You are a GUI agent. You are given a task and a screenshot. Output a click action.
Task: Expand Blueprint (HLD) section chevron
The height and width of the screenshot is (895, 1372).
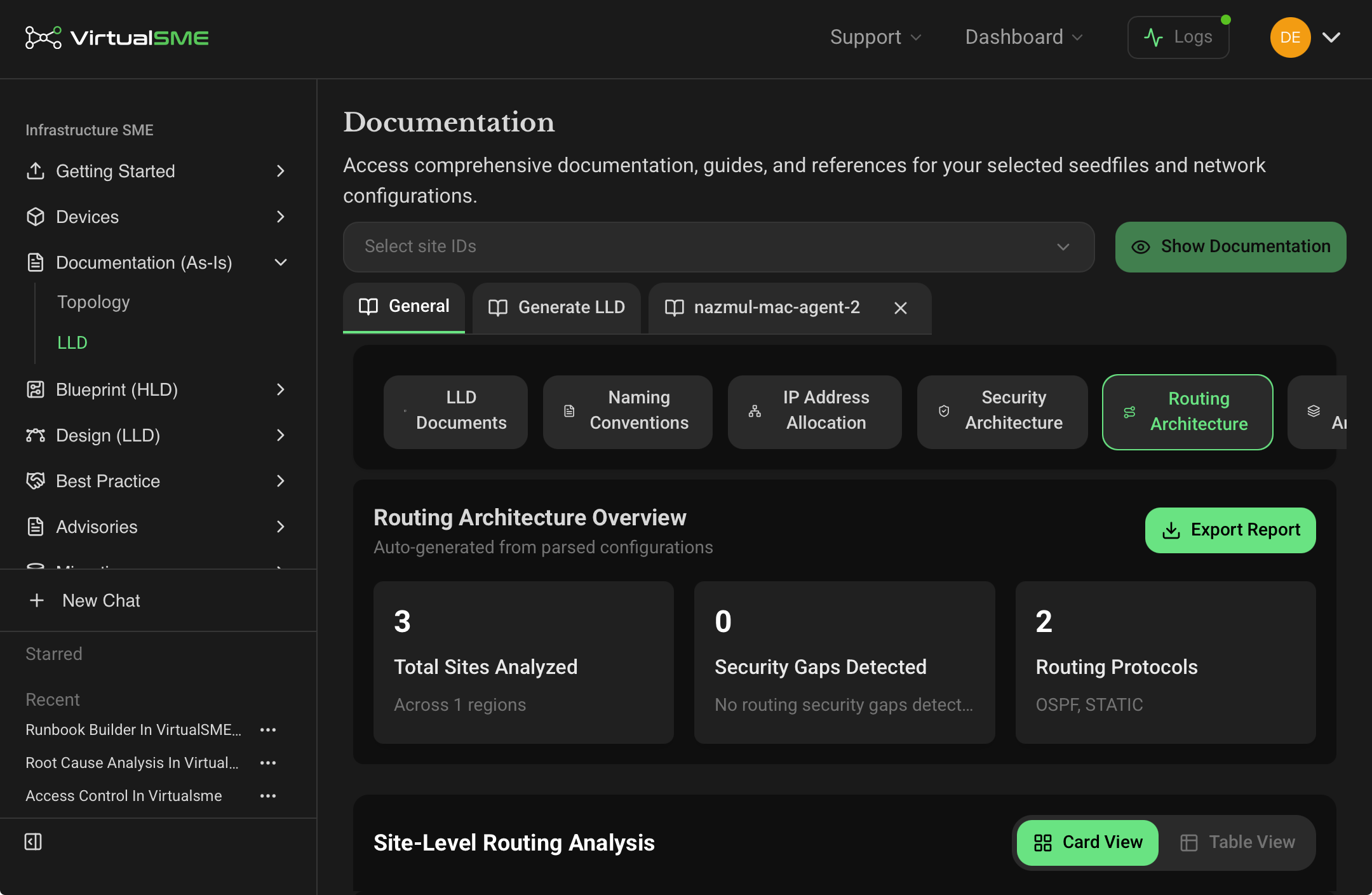click(281, 389)
